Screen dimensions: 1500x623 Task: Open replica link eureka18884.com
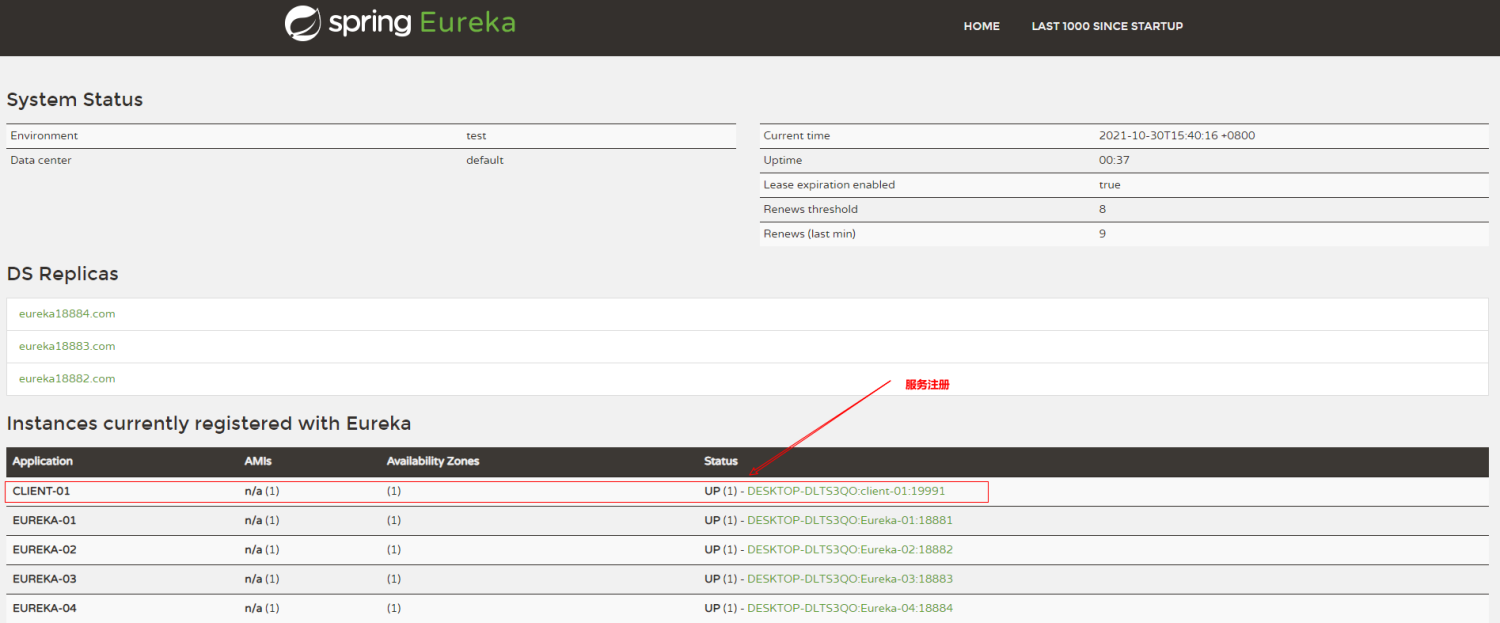click(67, 314)
